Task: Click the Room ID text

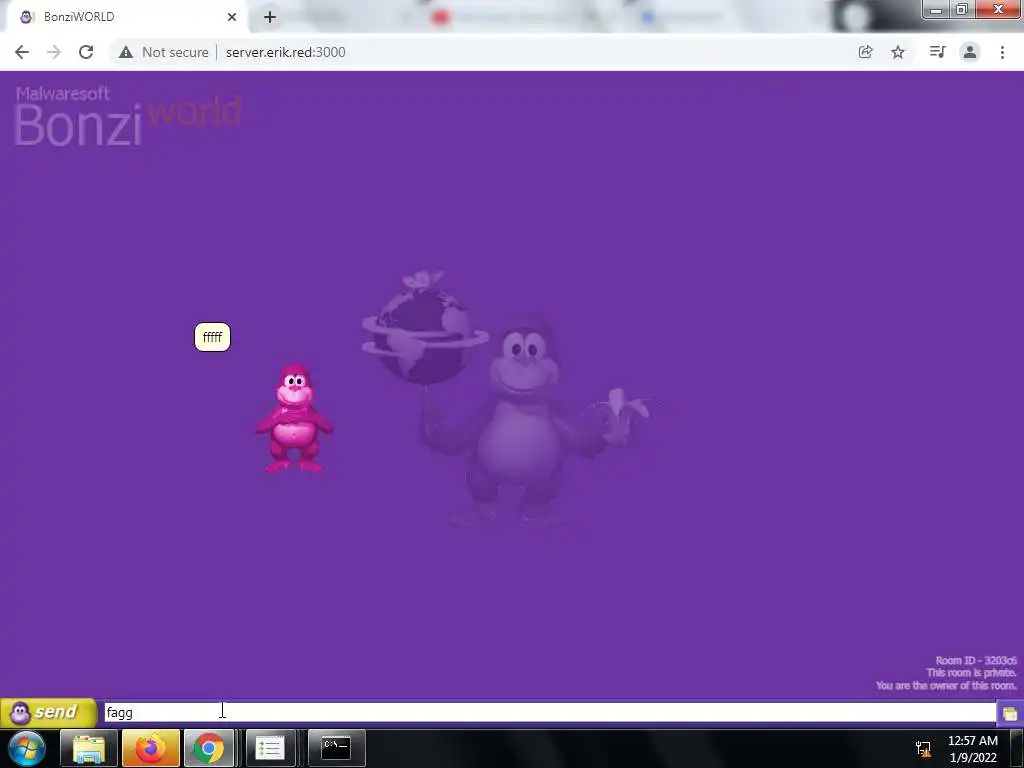Action: point(976,660)
